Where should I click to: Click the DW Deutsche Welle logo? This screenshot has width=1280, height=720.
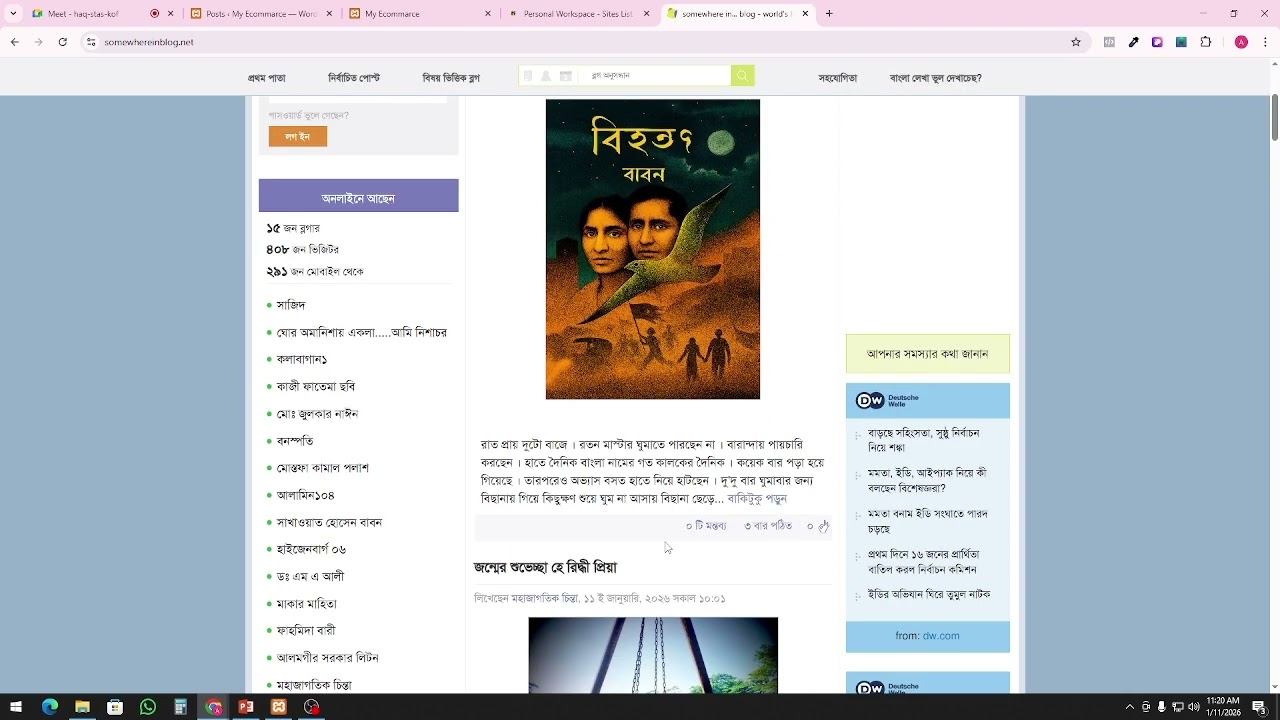tap(887, 401)
